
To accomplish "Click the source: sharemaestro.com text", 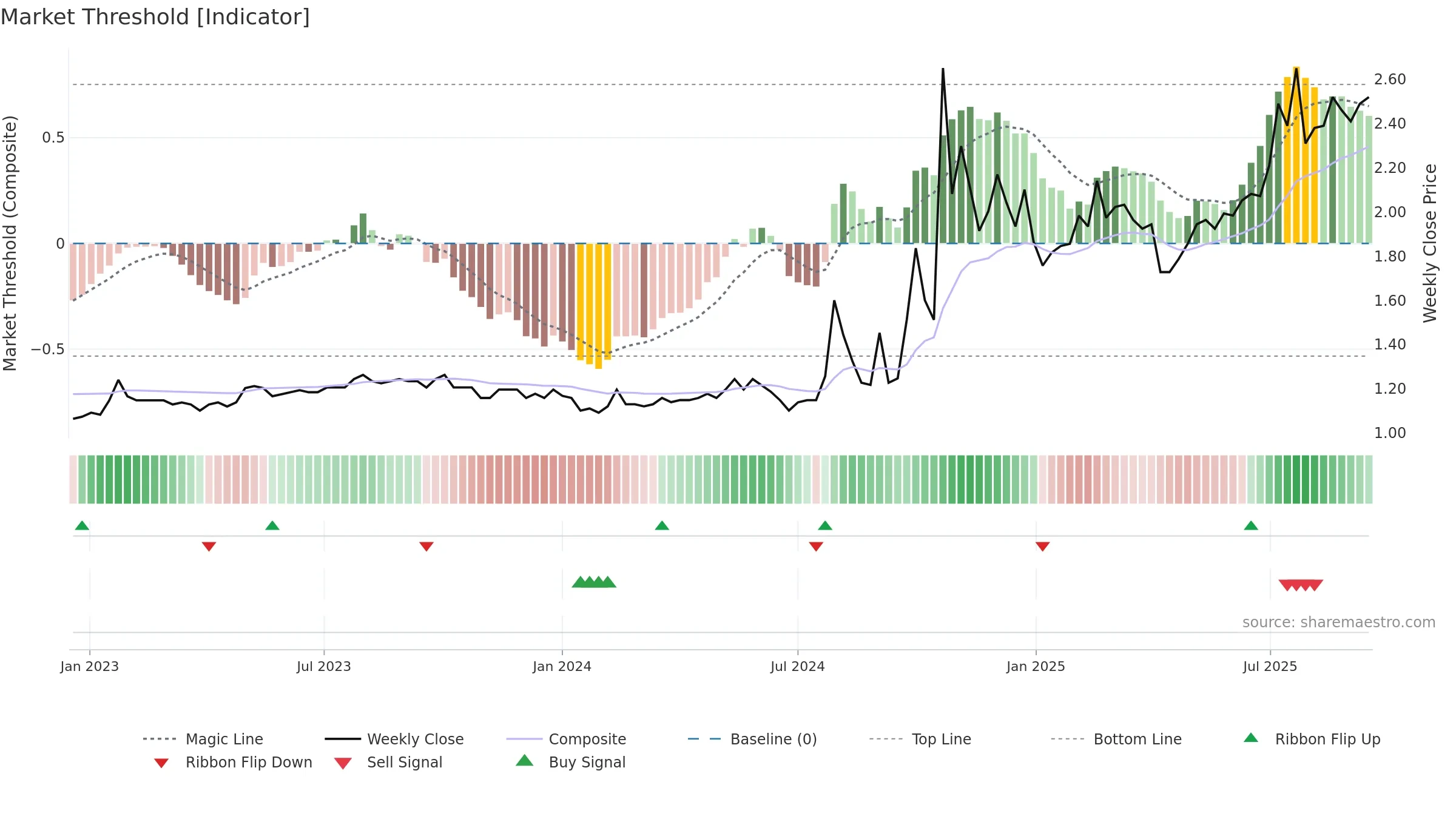I will click(x=1339, y=622).
